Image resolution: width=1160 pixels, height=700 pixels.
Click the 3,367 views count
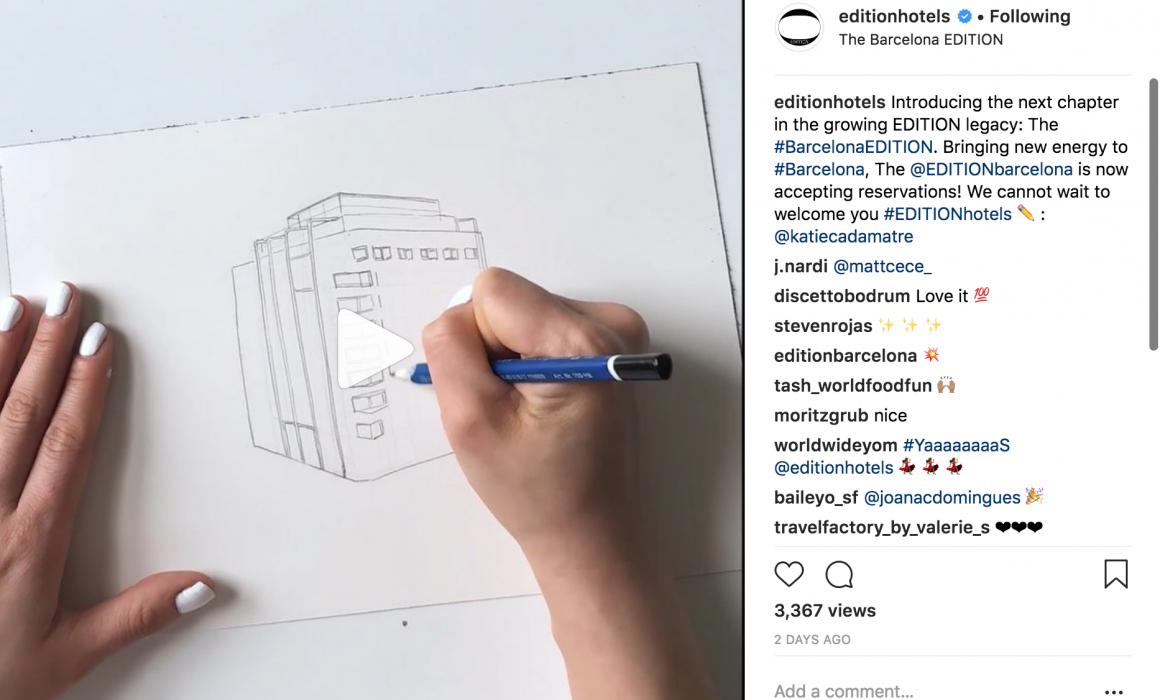825,610
